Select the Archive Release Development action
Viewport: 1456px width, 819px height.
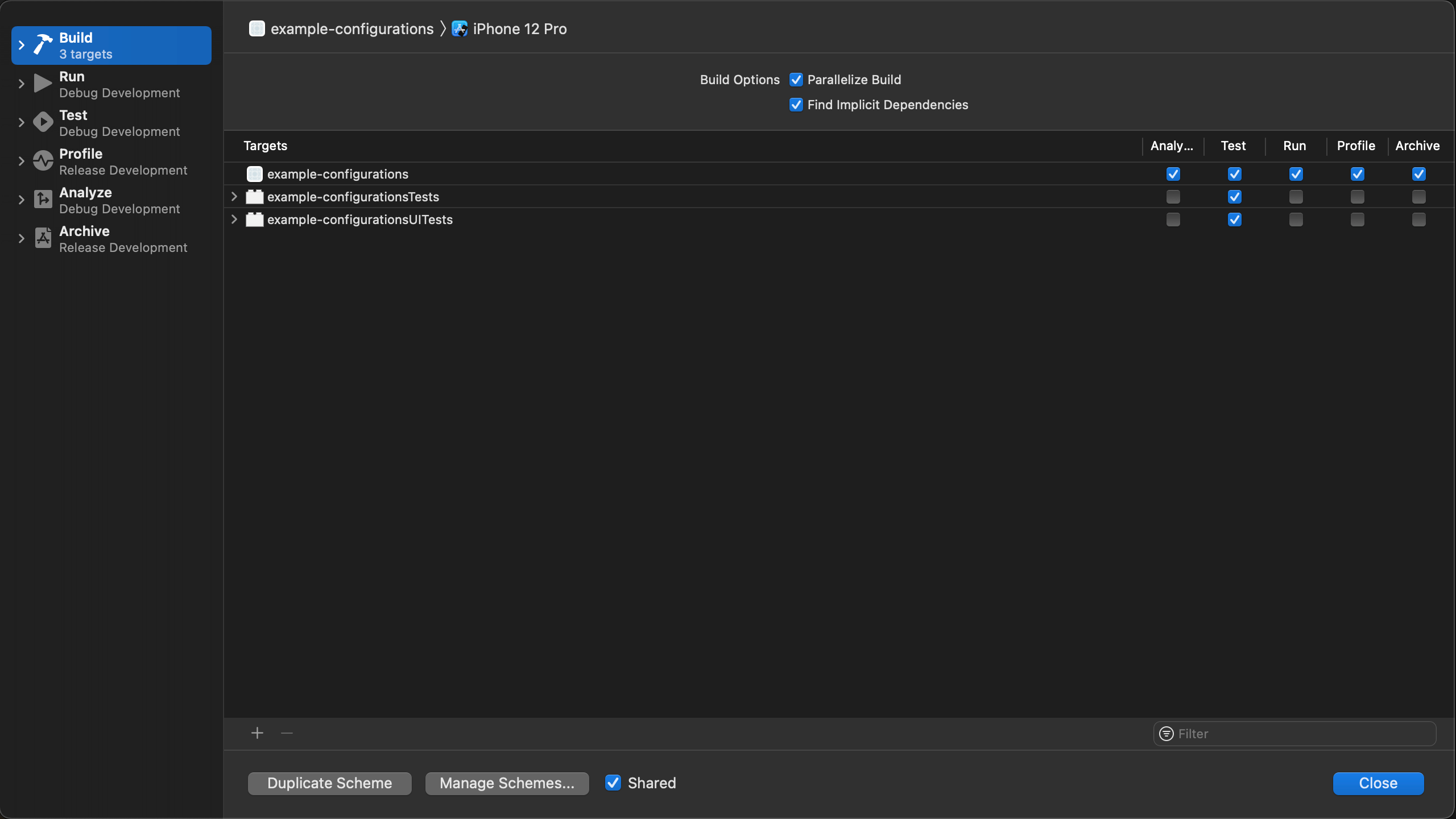point(123,239)
